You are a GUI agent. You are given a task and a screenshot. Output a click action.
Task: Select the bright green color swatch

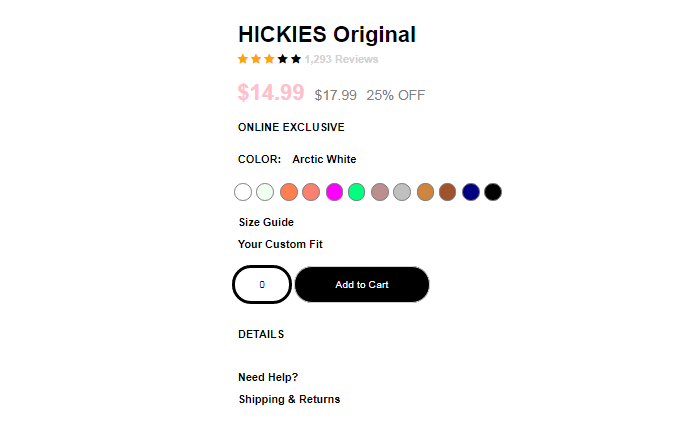tap(357, 192)
